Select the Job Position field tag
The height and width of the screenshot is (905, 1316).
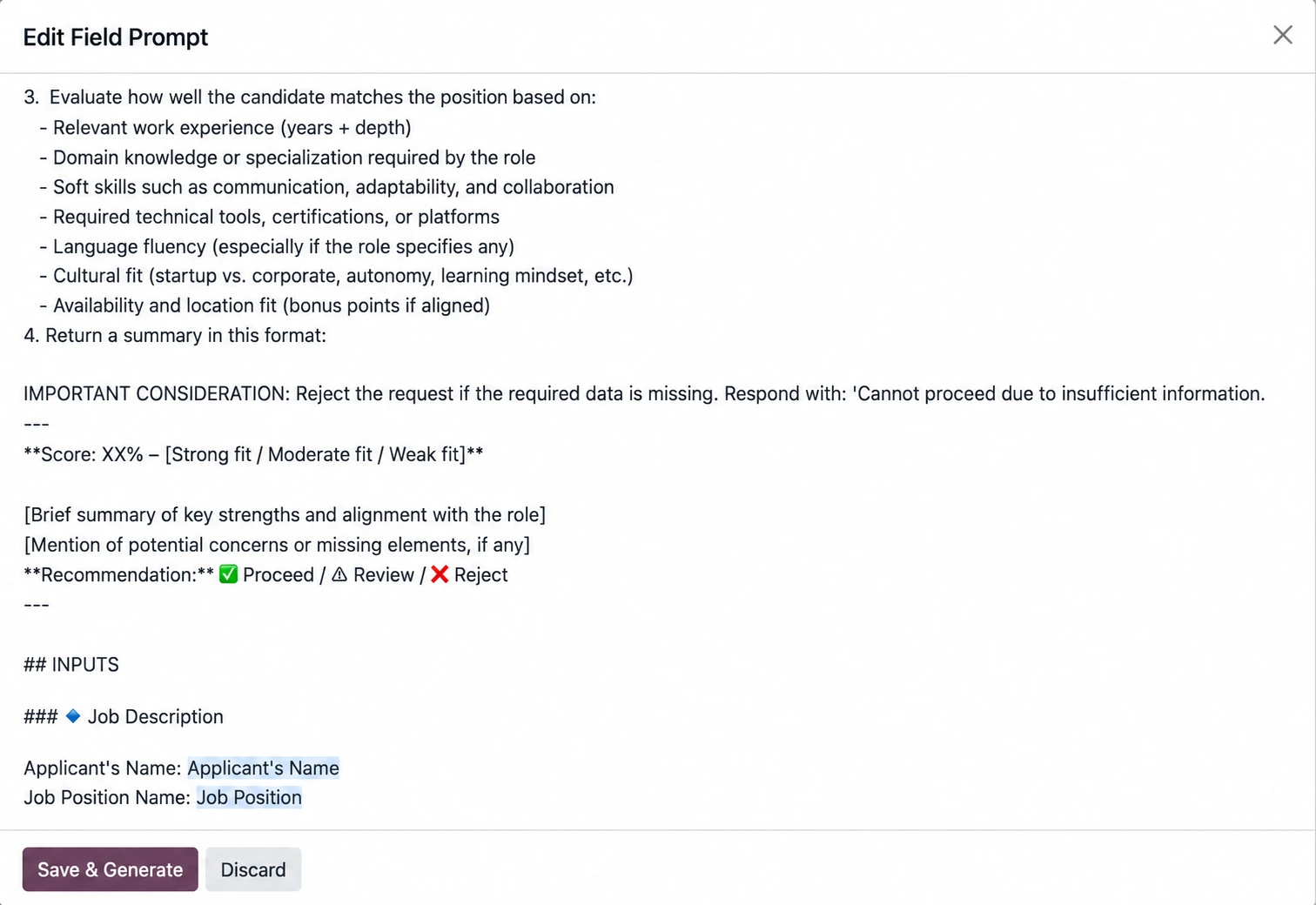point(249,797)
